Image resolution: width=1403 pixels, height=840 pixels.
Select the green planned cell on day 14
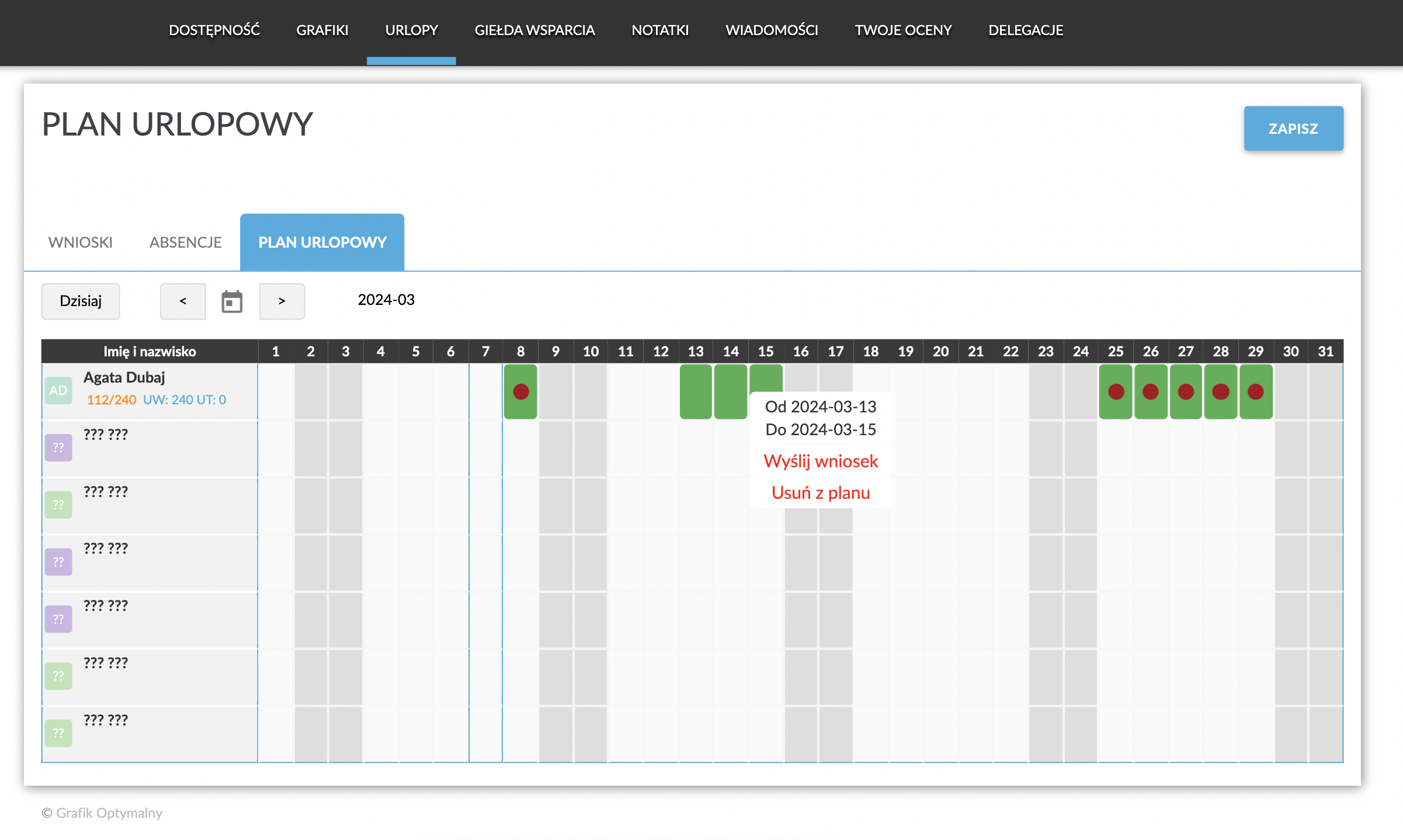tap(731, 391)
